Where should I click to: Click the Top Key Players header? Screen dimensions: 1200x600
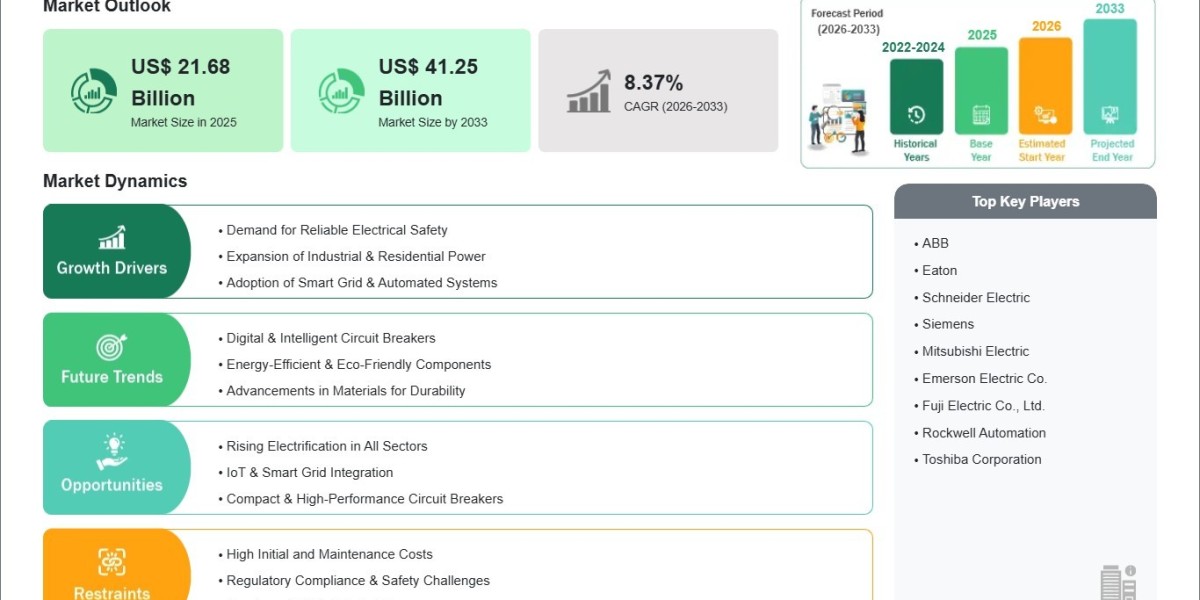tap(1026, 201)
